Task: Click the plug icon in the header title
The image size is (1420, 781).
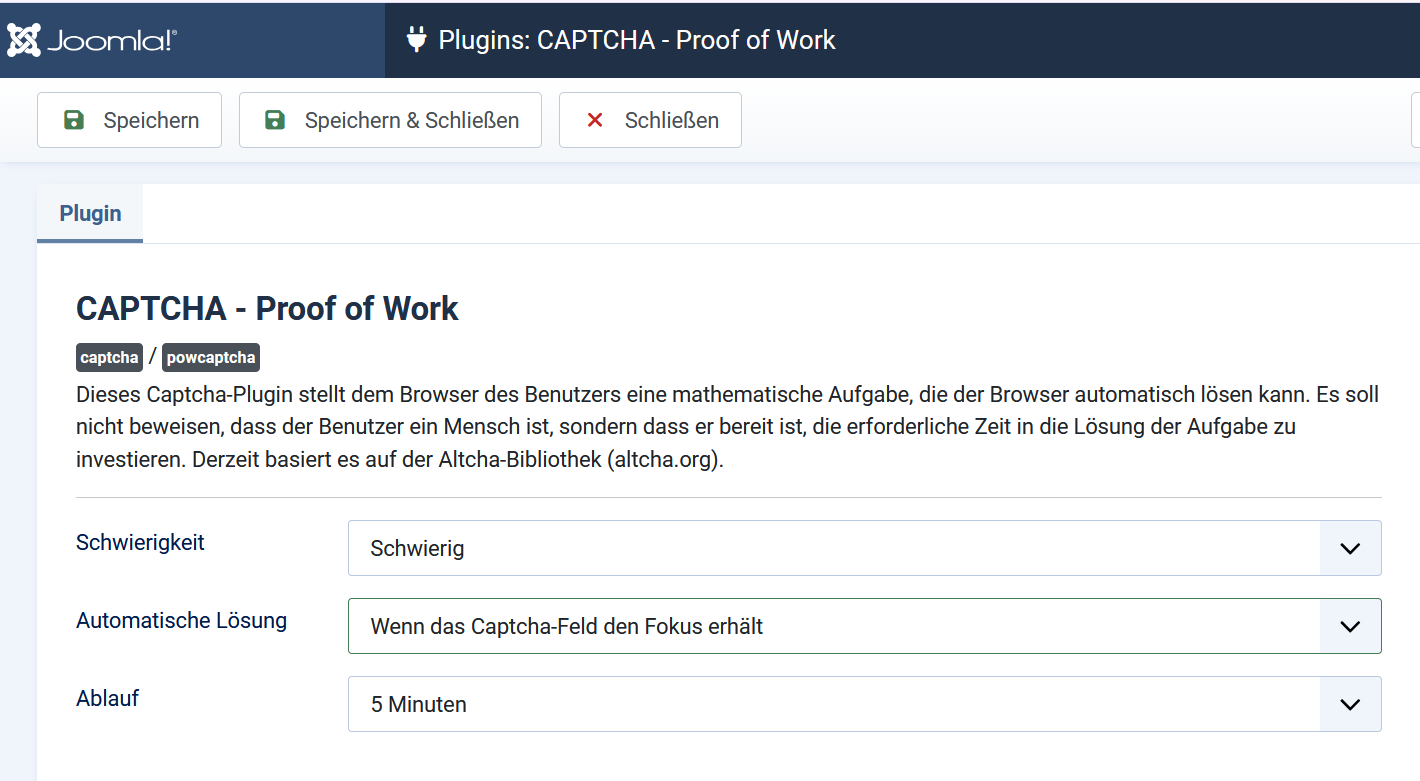Action: point(416,40)
